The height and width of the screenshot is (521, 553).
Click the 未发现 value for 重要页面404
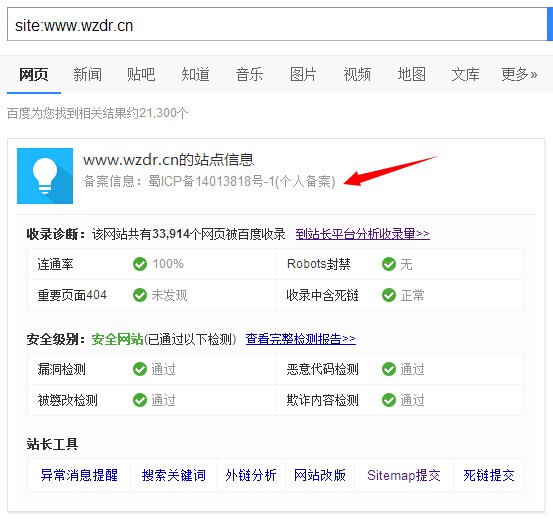pyautogui.click(x=169, y=295)
